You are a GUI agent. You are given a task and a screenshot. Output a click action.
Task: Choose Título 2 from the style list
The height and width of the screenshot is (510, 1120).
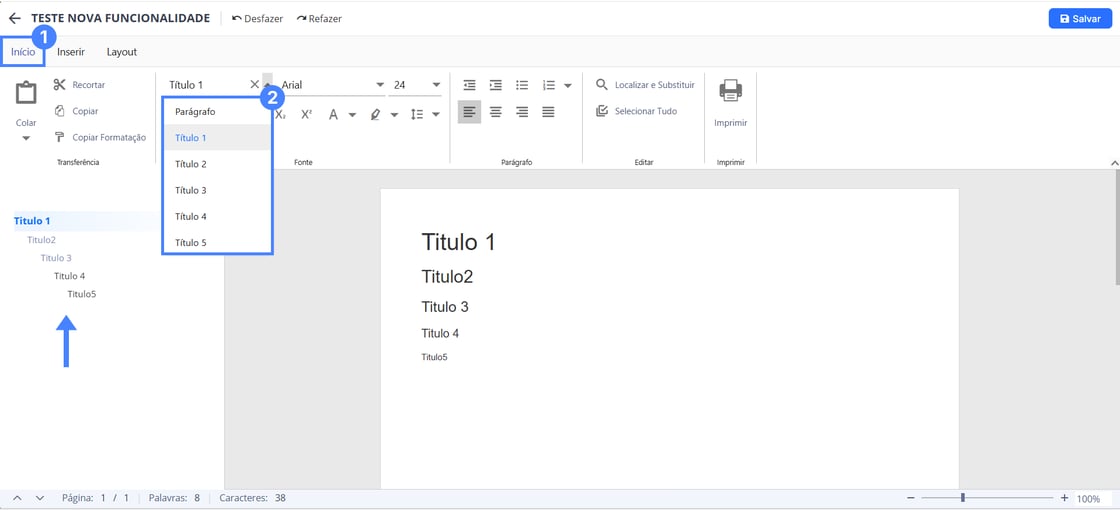217,164
